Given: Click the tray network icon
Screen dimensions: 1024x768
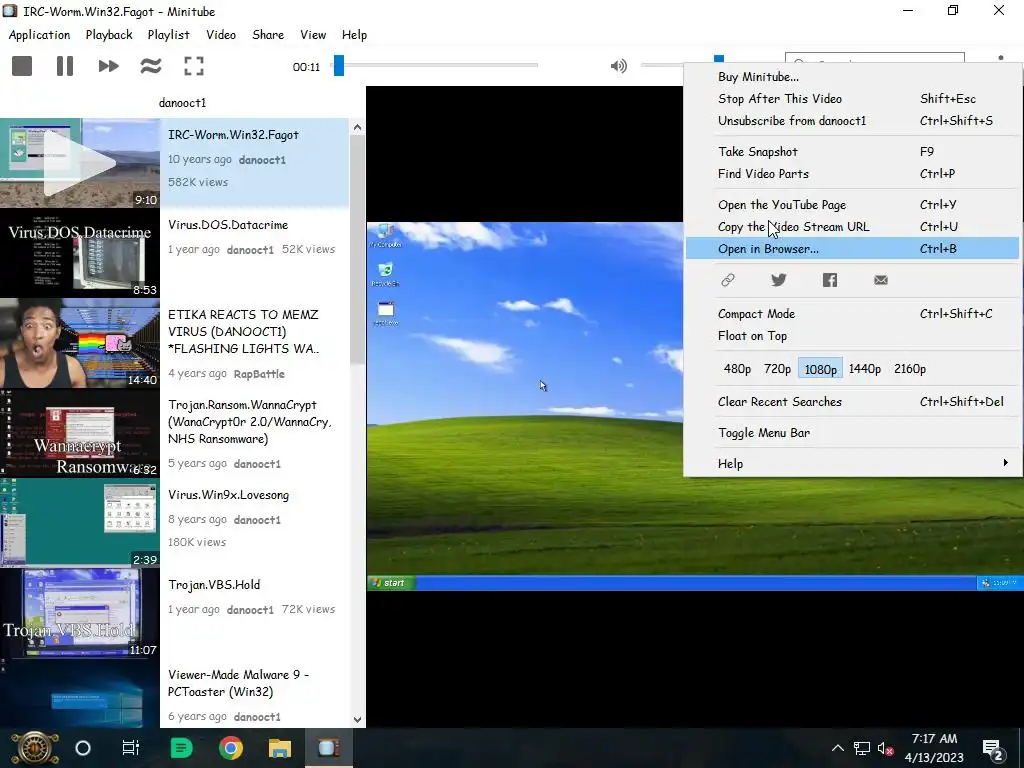Looking at the screenshot, I should 861,748.
